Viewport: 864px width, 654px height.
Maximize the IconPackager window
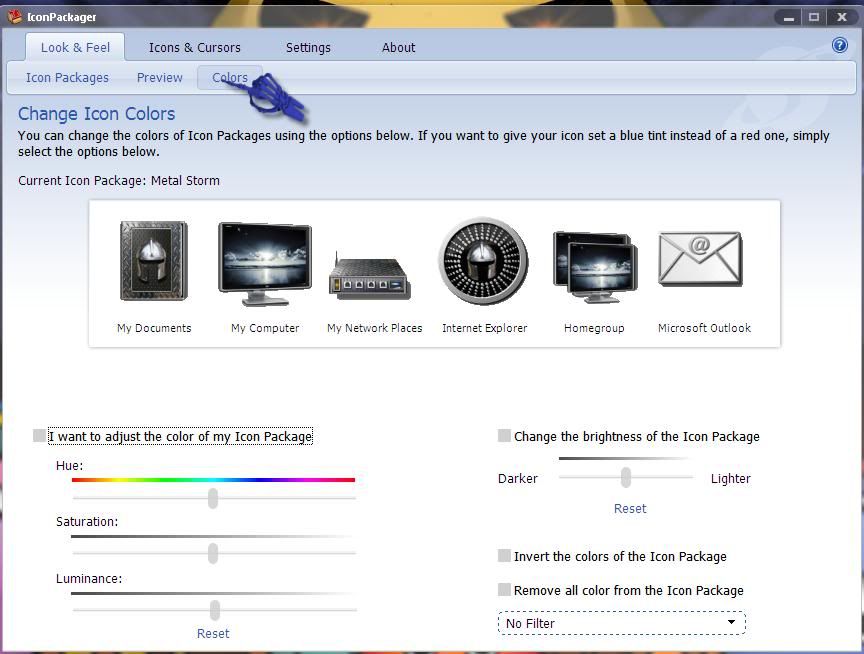[814, 18]
